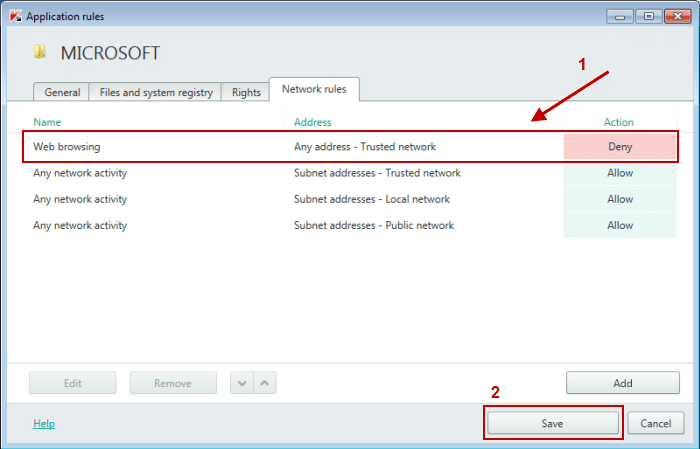Viewport: 700px width, 449px height.
Task: Select 'Any network activity' in Trusted network row
Action: tap(80, 173)
